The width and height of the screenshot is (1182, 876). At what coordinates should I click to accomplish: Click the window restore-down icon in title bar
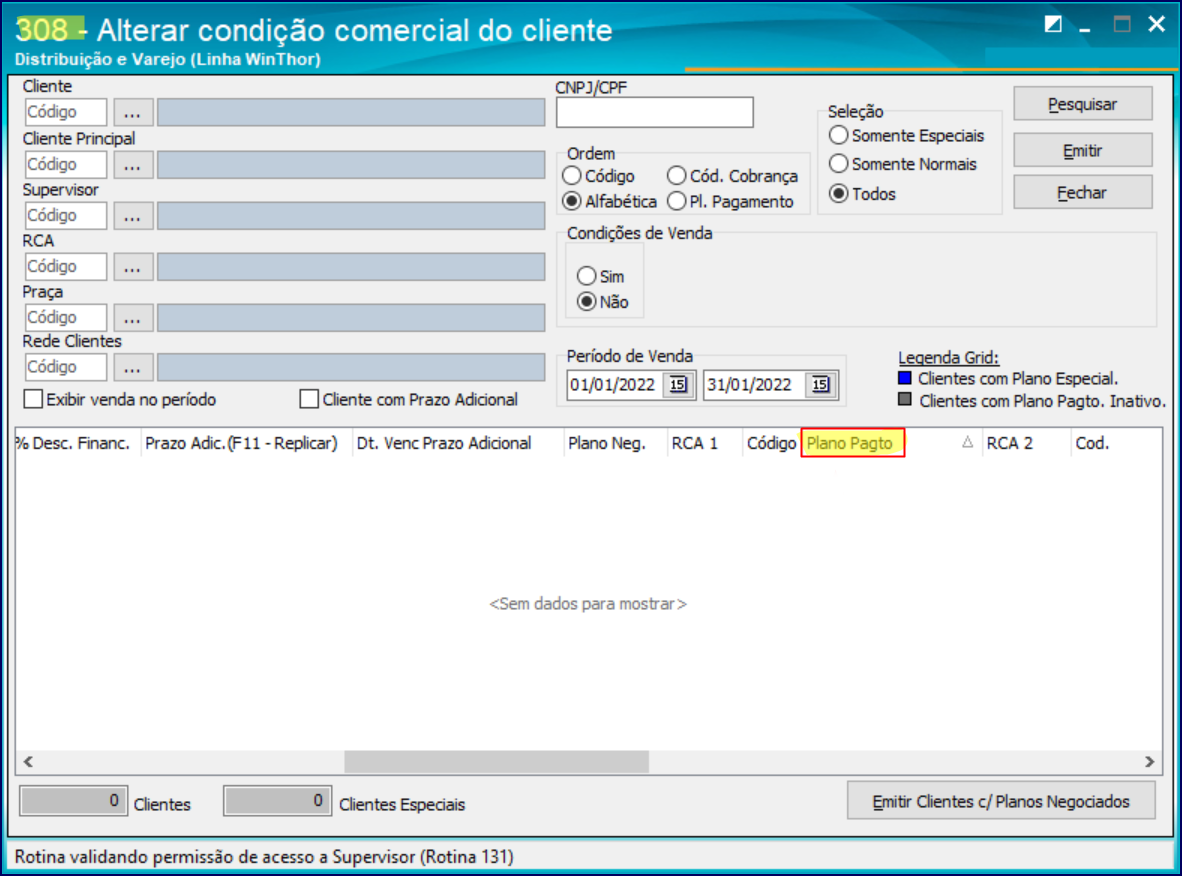pyautogui.click(x=1053, y=25)
